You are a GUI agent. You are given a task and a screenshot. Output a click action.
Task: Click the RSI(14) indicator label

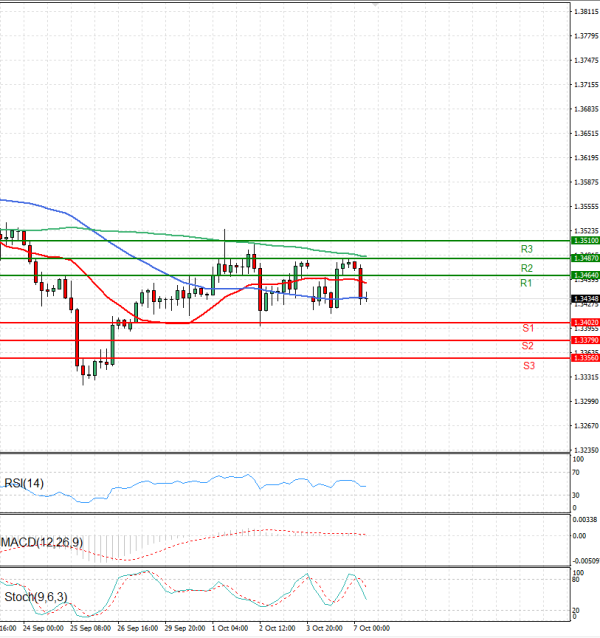[x=26, y=485]
